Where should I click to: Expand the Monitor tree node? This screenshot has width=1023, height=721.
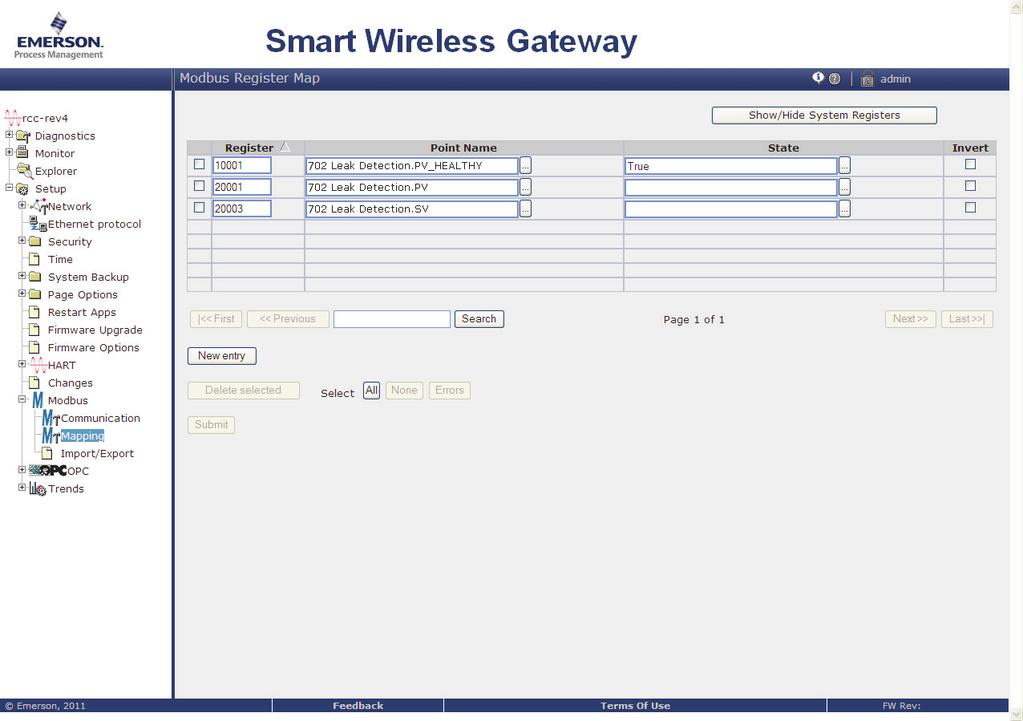pyautogui.click(x=9, y=152)
